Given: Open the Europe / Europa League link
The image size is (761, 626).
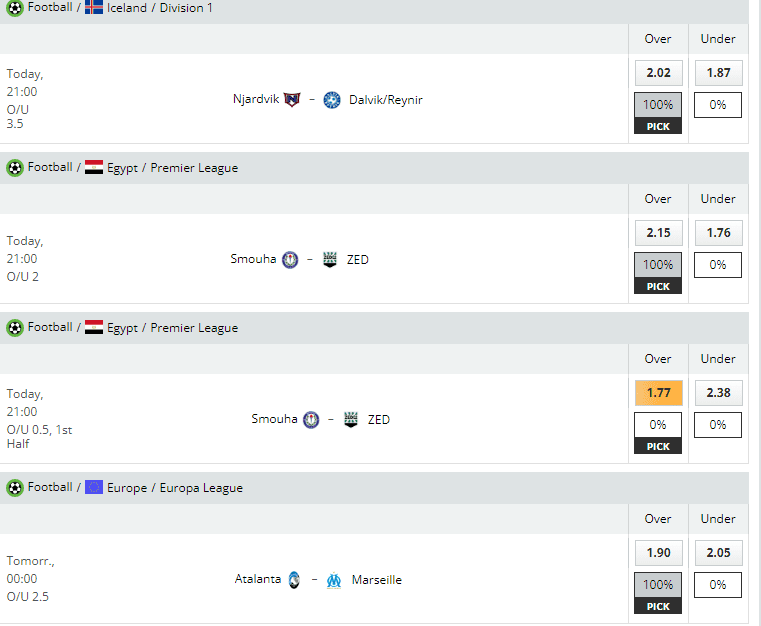Looking at the screenshot, I should pos(175,488).
